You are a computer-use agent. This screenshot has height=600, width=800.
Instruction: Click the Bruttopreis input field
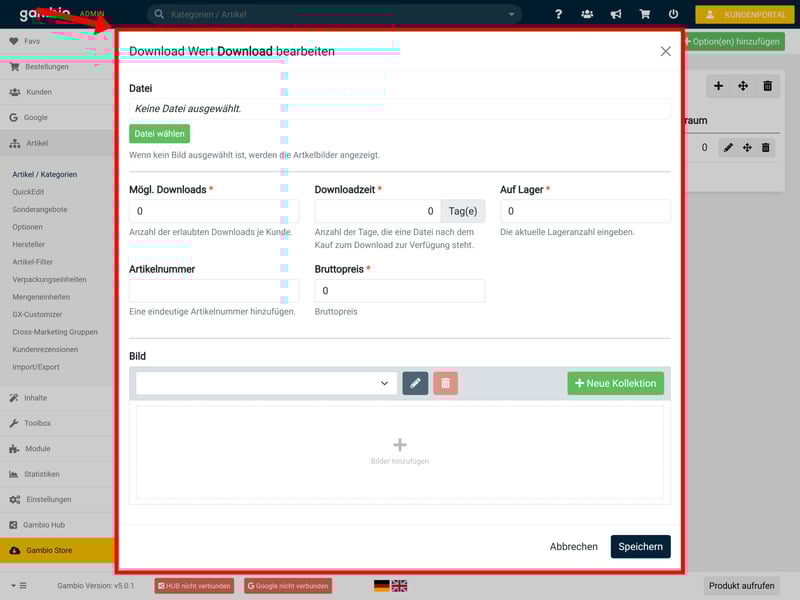[x=400, y=291]
